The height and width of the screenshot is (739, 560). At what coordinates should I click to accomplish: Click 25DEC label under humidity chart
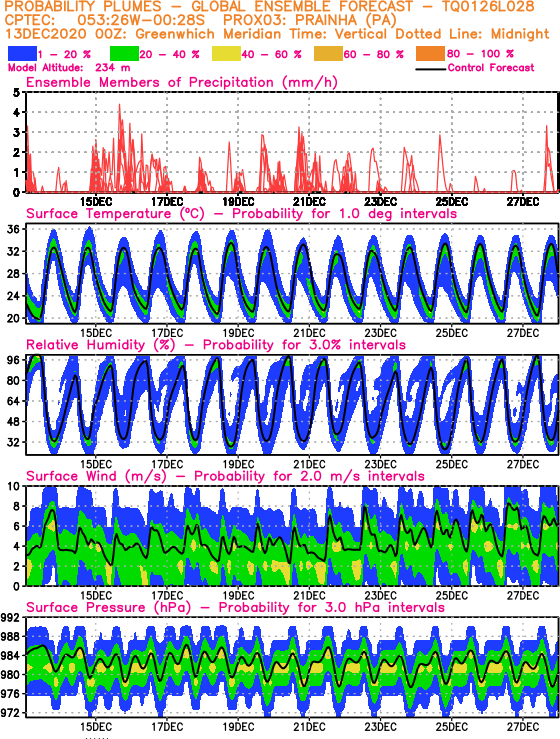[452, 464]
